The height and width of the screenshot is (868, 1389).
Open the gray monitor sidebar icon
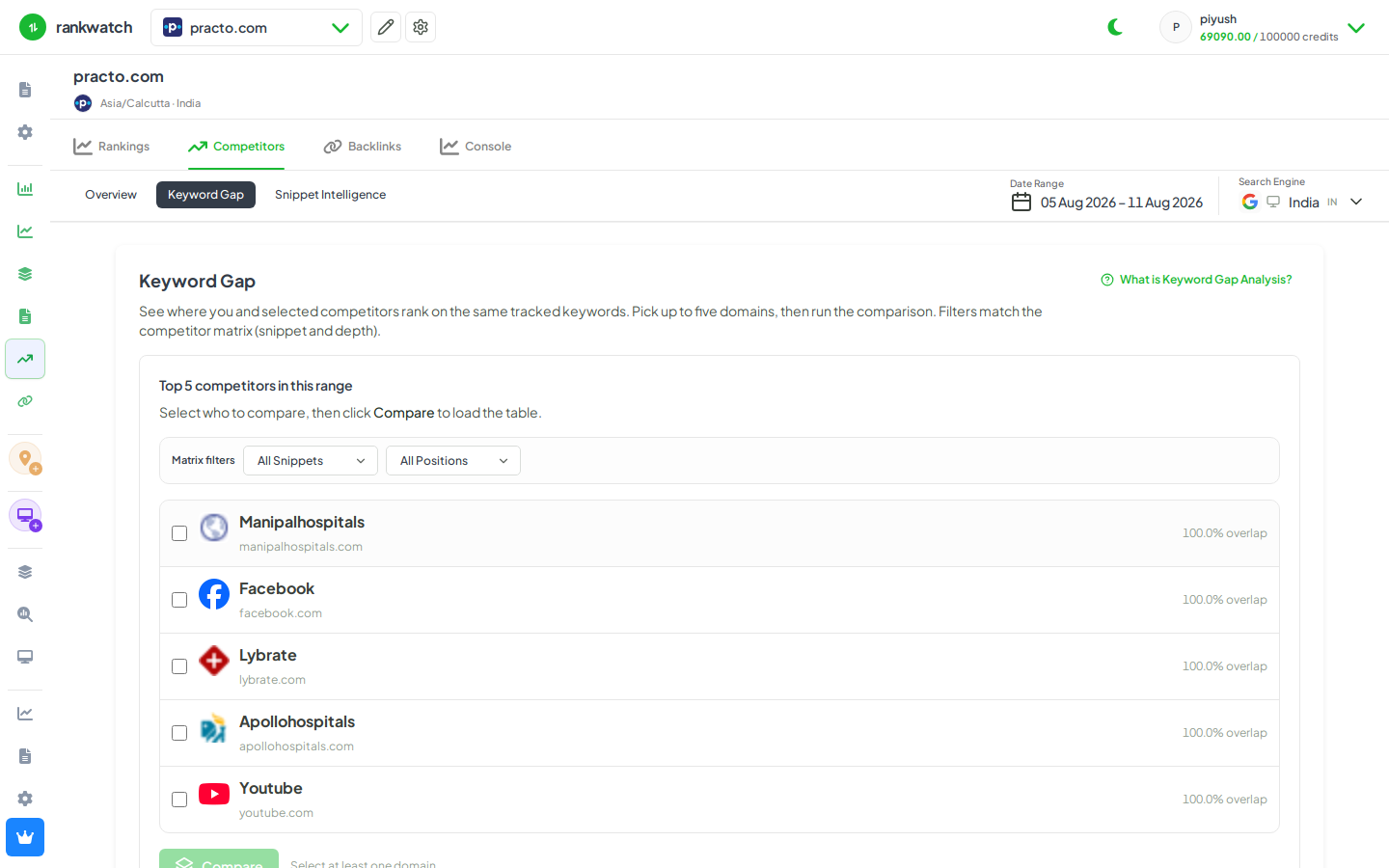[25, 657]
